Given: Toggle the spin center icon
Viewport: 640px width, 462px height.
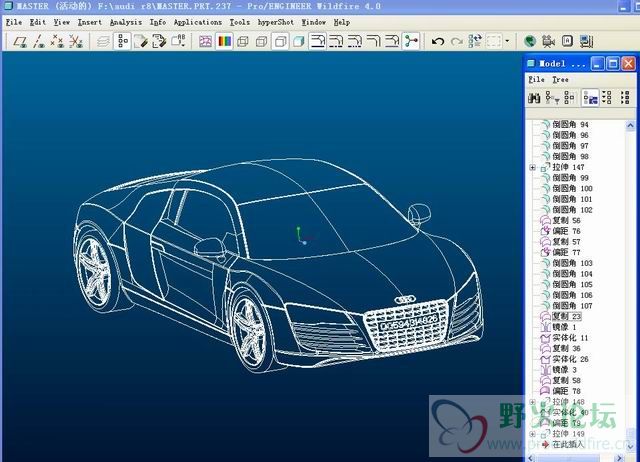Looking at the screenshot, I should (411, 41).
